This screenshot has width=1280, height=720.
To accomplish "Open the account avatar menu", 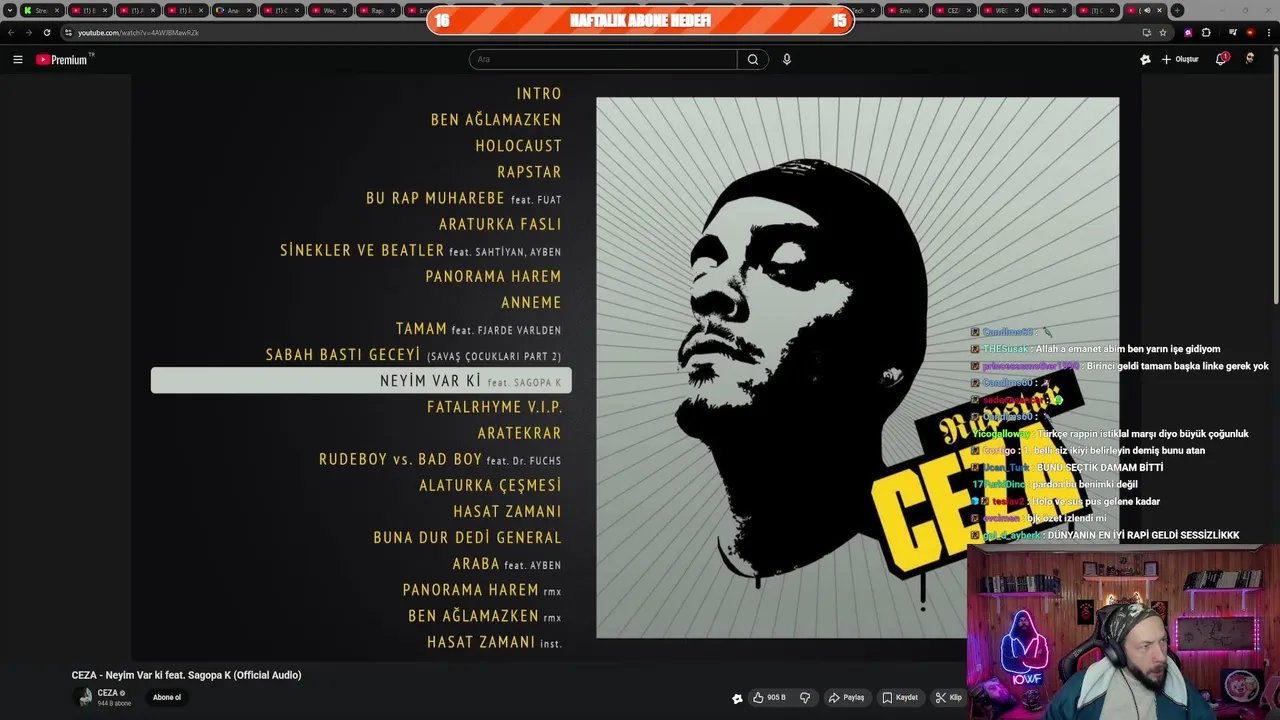I will pos(1250,59).
